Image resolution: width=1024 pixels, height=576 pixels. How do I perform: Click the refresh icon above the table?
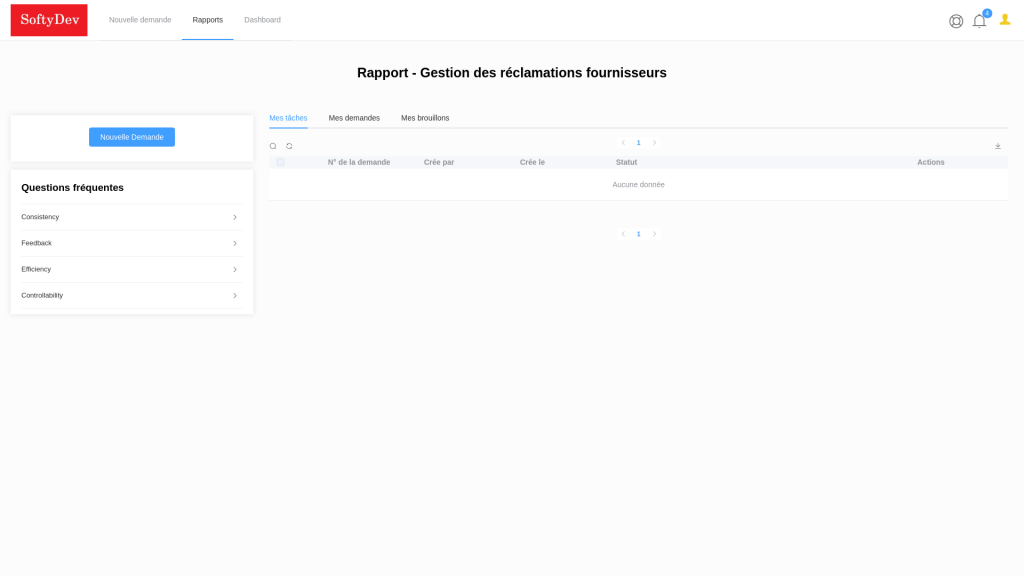(x=289, y=146)
